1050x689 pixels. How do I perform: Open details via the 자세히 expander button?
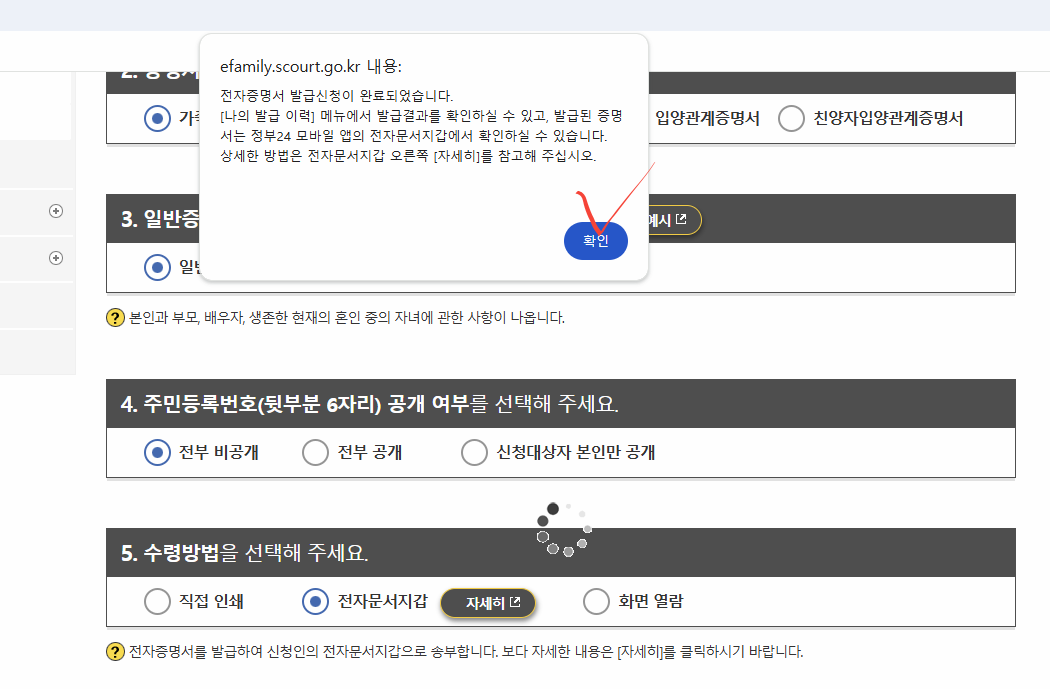[x=488, y=603]
